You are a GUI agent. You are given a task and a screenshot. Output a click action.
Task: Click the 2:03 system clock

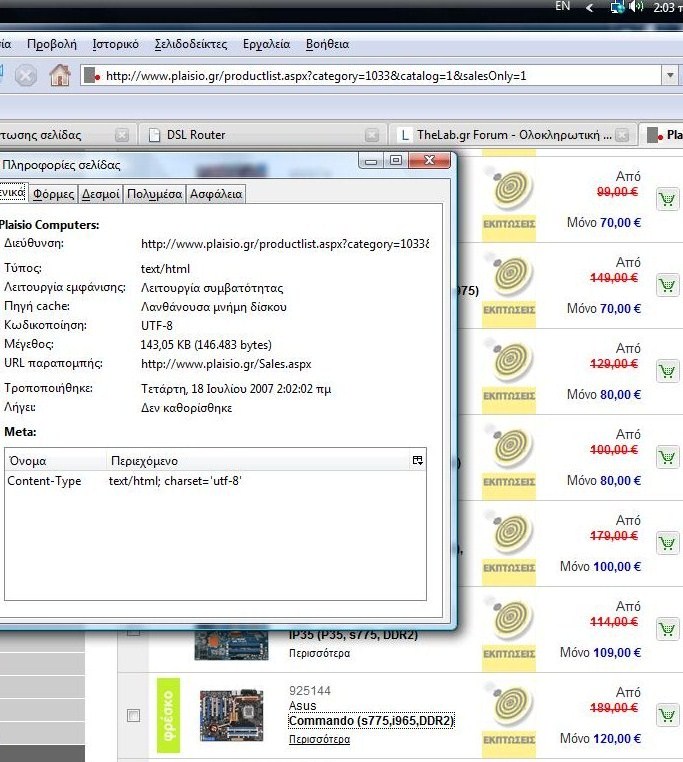point(667,7)
